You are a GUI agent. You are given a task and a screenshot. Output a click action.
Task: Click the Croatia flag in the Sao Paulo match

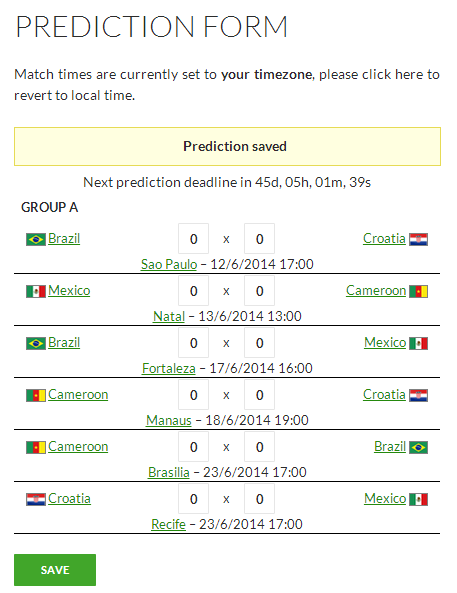click(x=418, y=239)
